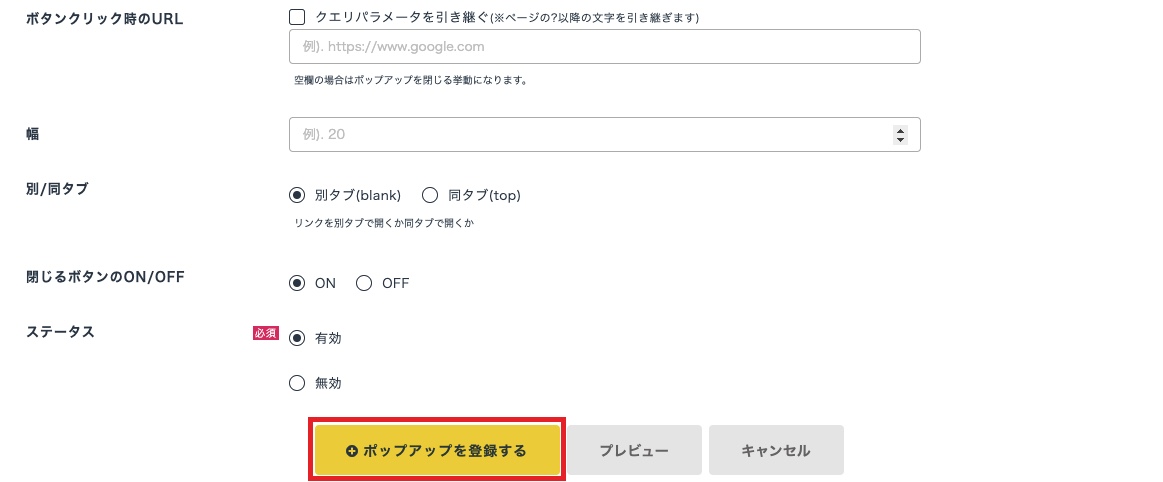1163x482 pixels.
Task: Click the ステータス field label
Action: coord(60,332)
